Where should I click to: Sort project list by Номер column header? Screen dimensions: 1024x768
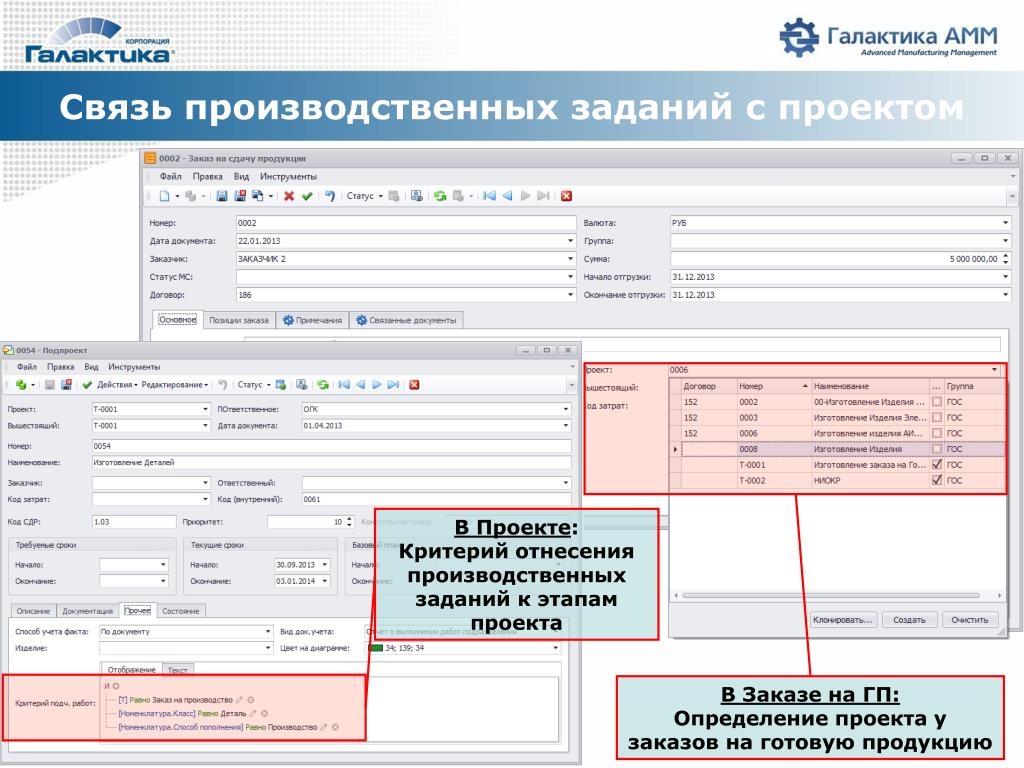[773, 386]
